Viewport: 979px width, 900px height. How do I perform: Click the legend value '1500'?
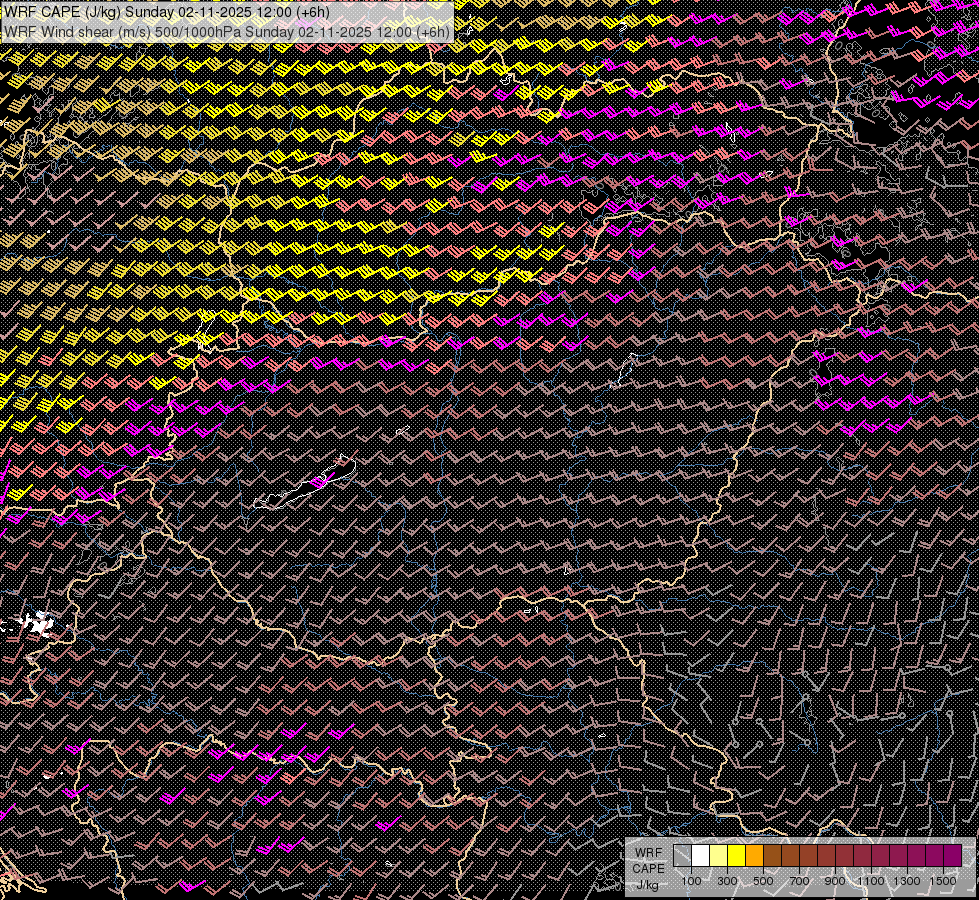click(943, 881)
